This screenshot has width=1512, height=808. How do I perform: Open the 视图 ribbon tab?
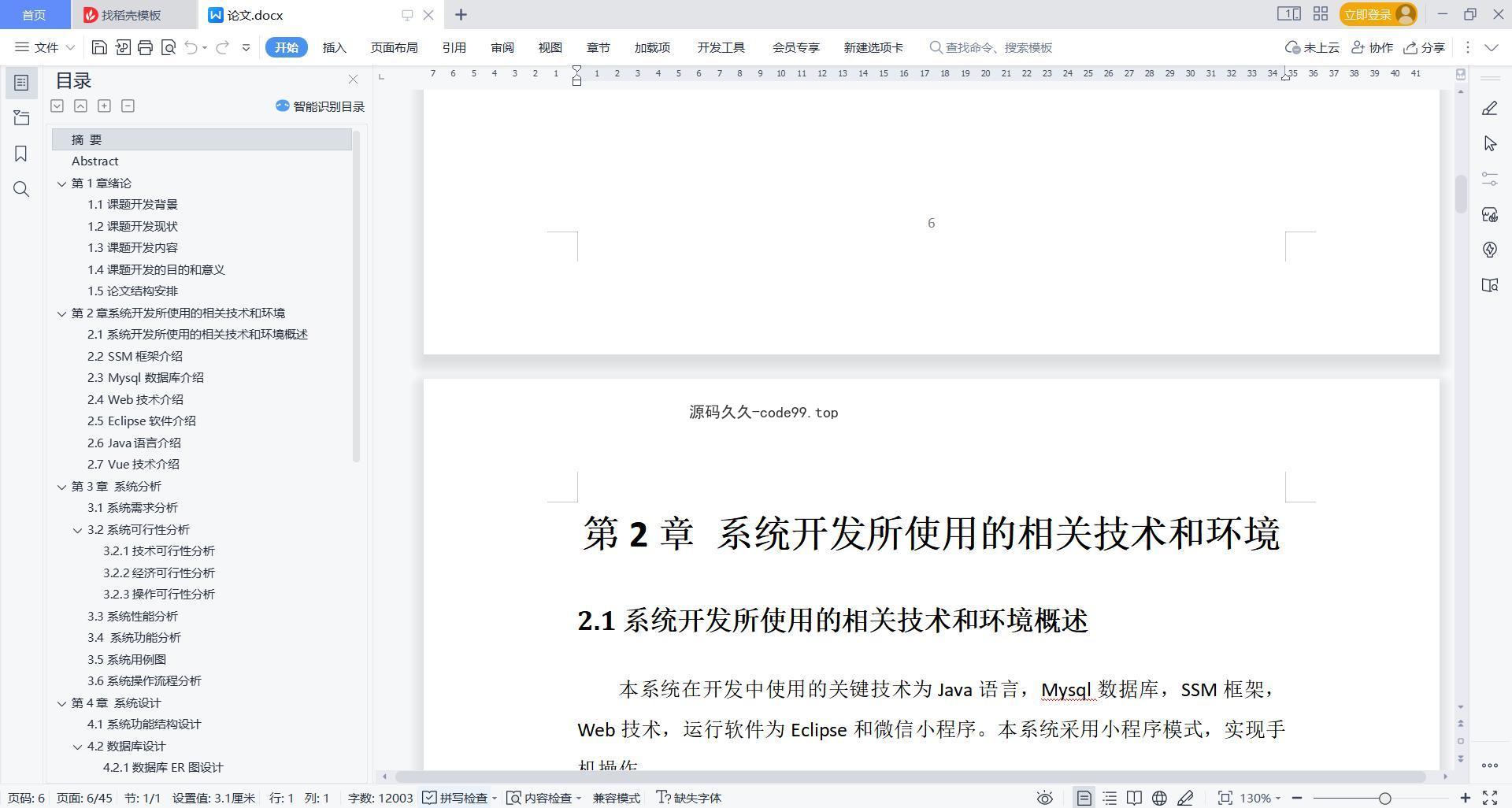(x=550, y=47)
